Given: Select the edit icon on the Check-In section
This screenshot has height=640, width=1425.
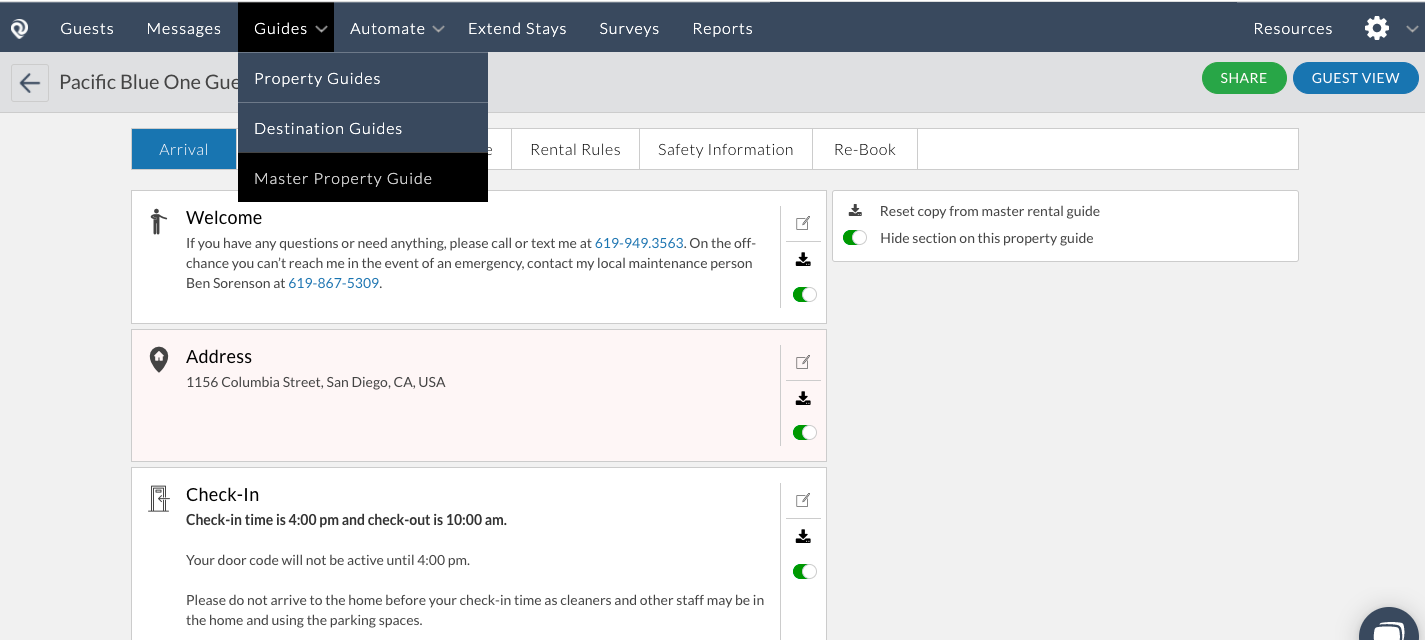Looking at the screenshot, I should coord(803,499).
